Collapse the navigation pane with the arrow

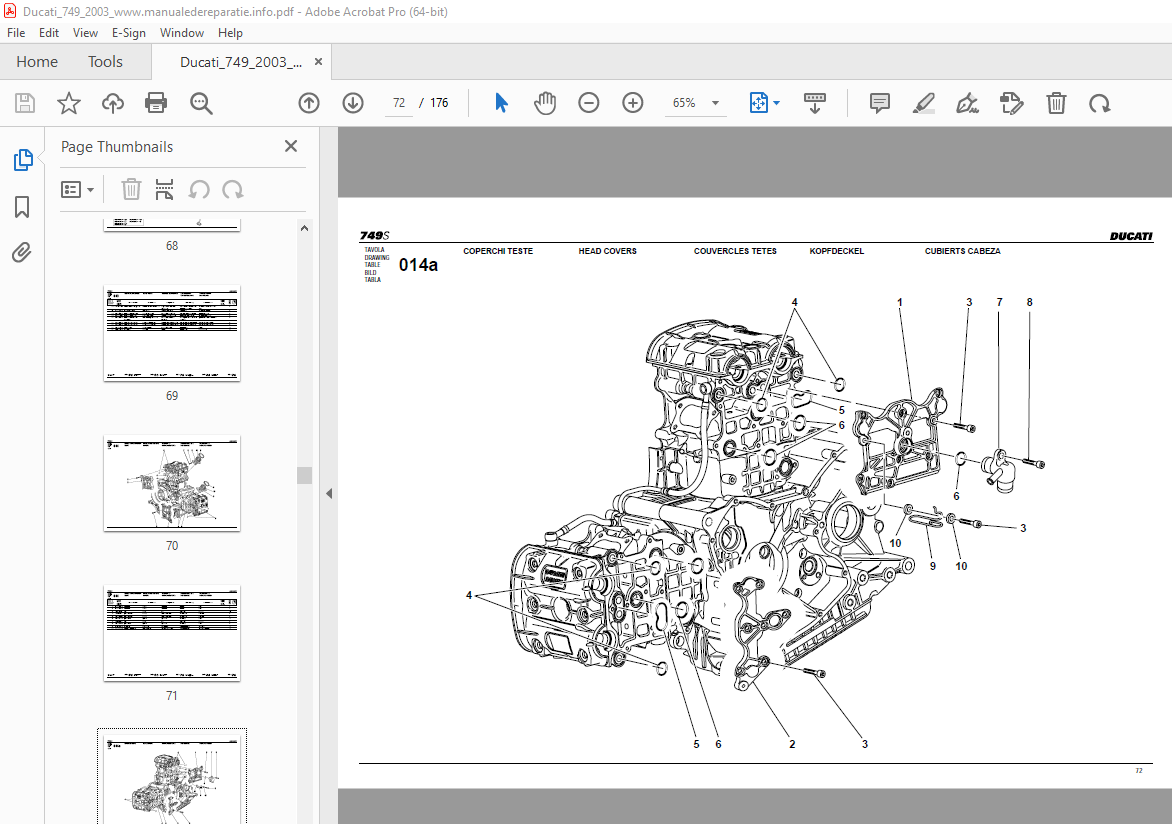[x=329, y=494]
